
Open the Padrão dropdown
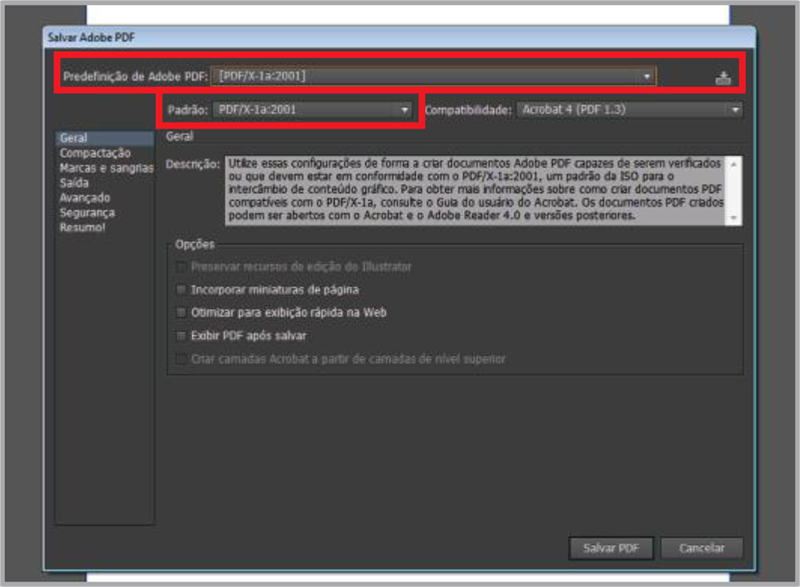[x=313, y=110]
